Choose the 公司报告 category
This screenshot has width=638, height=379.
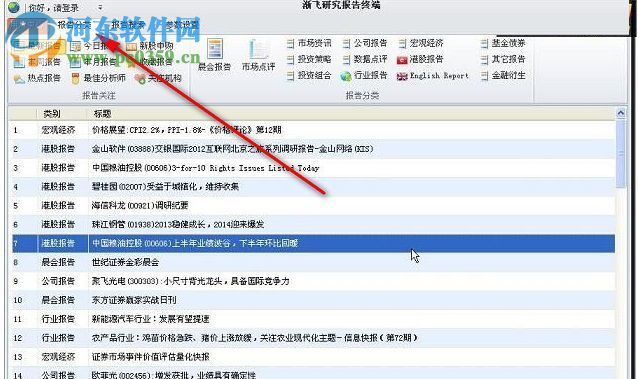[x=365, y=43]
